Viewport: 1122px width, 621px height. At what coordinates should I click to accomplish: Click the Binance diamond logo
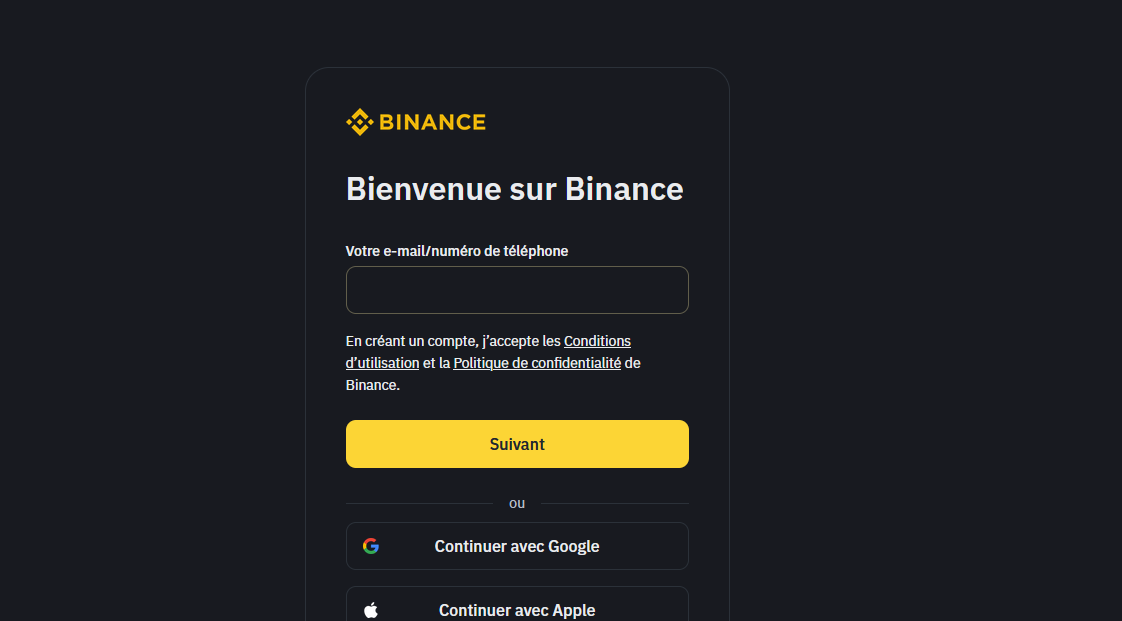pos(357,121)
